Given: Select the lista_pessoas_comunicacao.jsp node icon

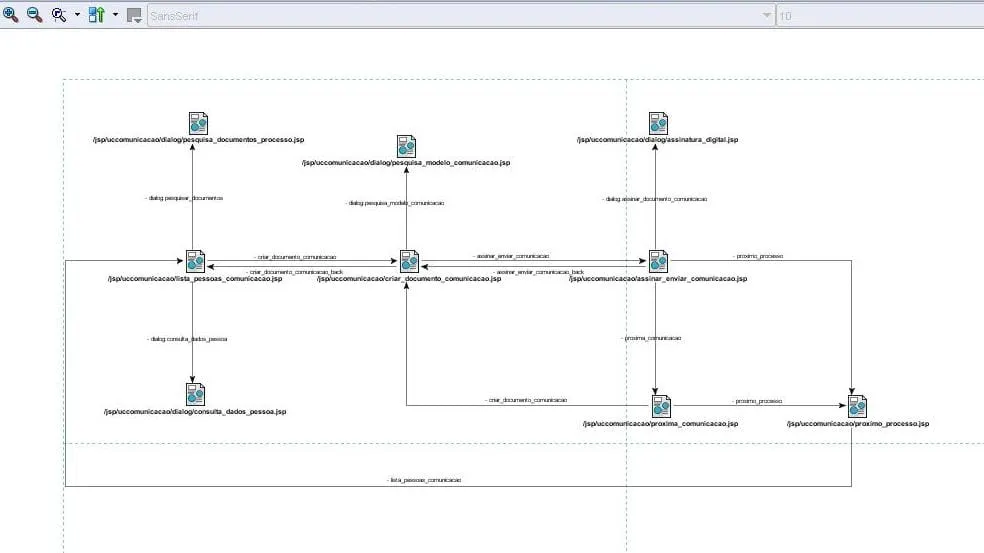Looking at the screenshot, I should pos(195,262).
